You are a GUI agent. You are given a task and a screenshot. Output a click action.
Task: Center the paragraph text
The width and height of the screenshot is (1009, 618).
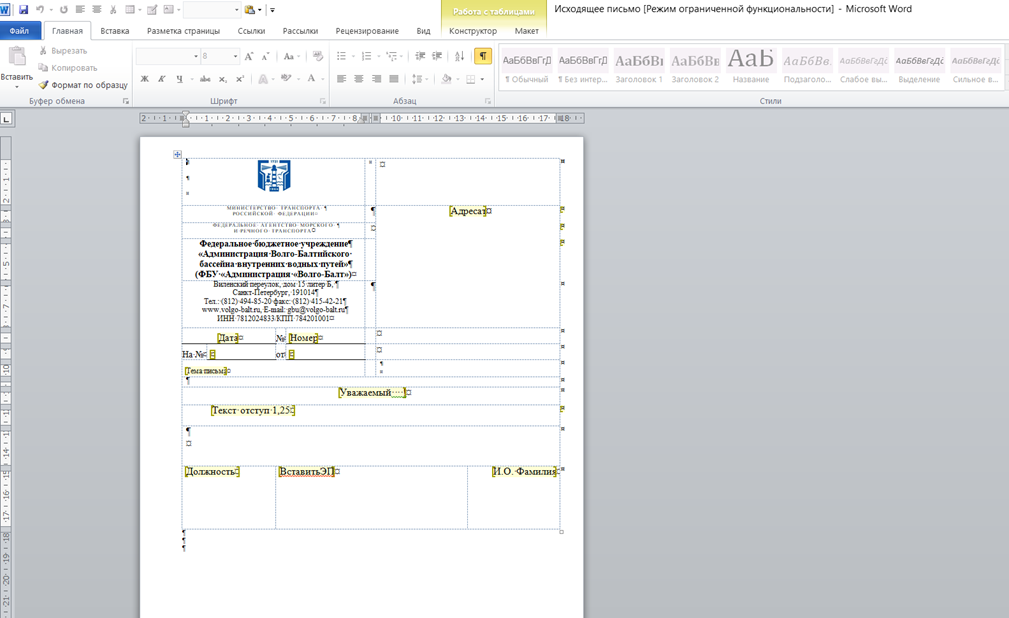coord(359,79)
